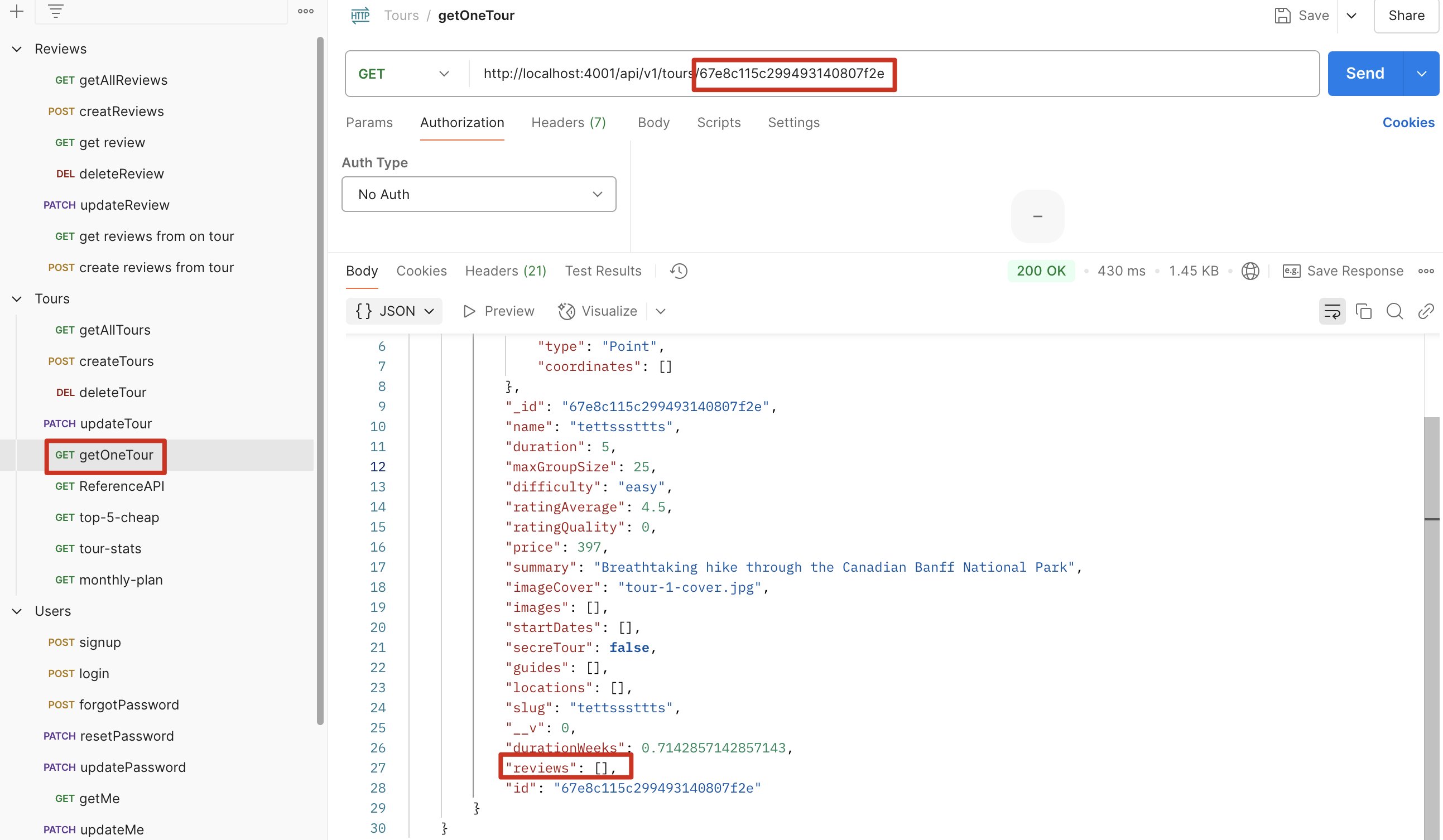The height and width of the screenshot is (840, 1443).
Task: Open the No Auth type dropdown
Action: click(479, 195)
